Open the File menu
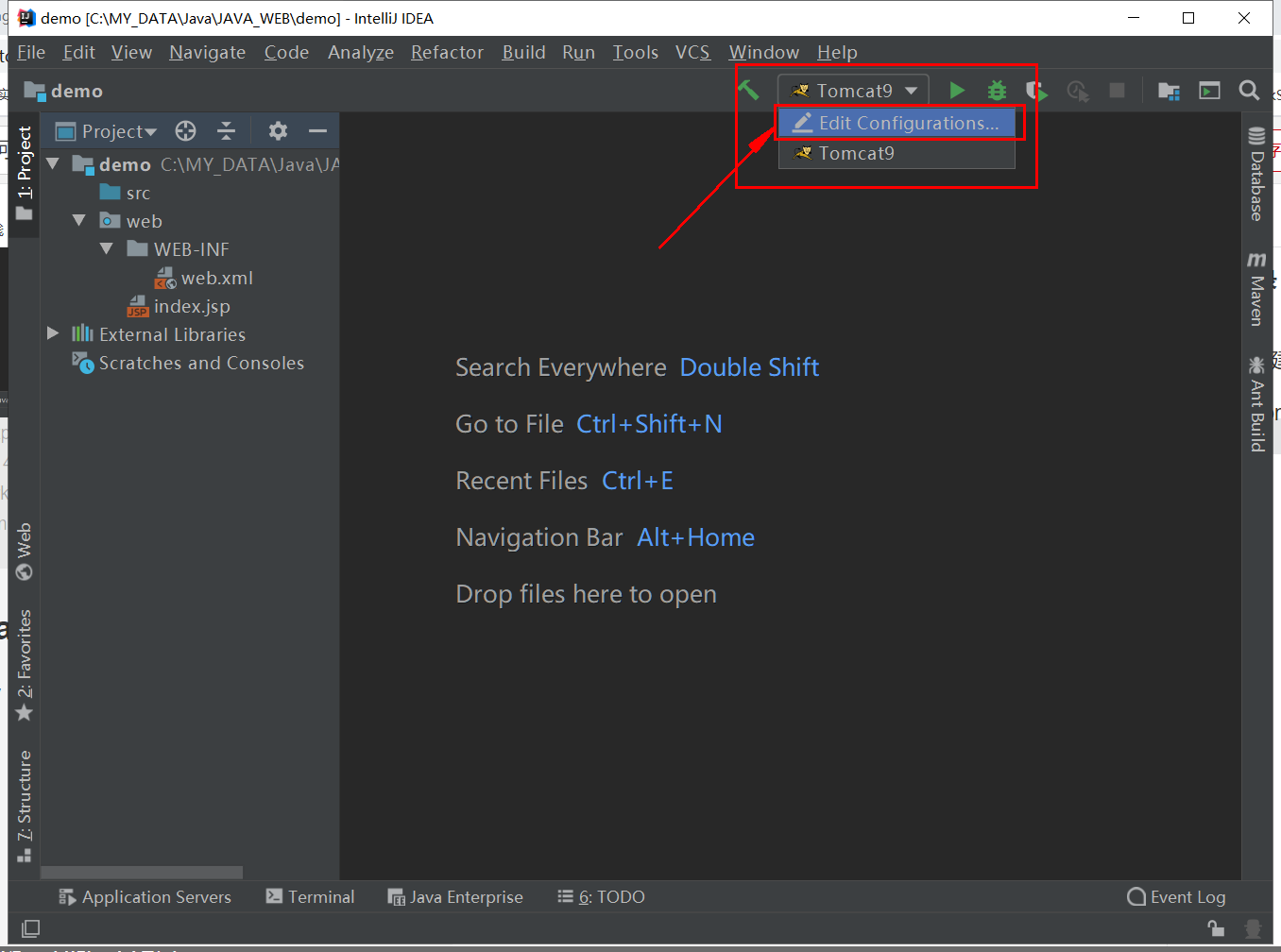Image resolution: width=1281 pixels, height=952 pixels. [31, 52]
